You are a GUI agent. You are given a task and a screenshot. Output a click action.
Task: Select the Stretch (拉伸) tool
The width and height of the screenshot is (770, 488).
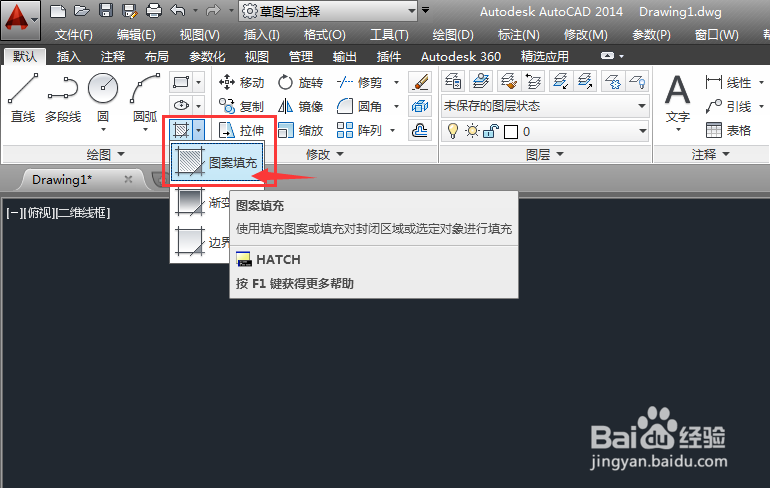click(x=242, y=131)
